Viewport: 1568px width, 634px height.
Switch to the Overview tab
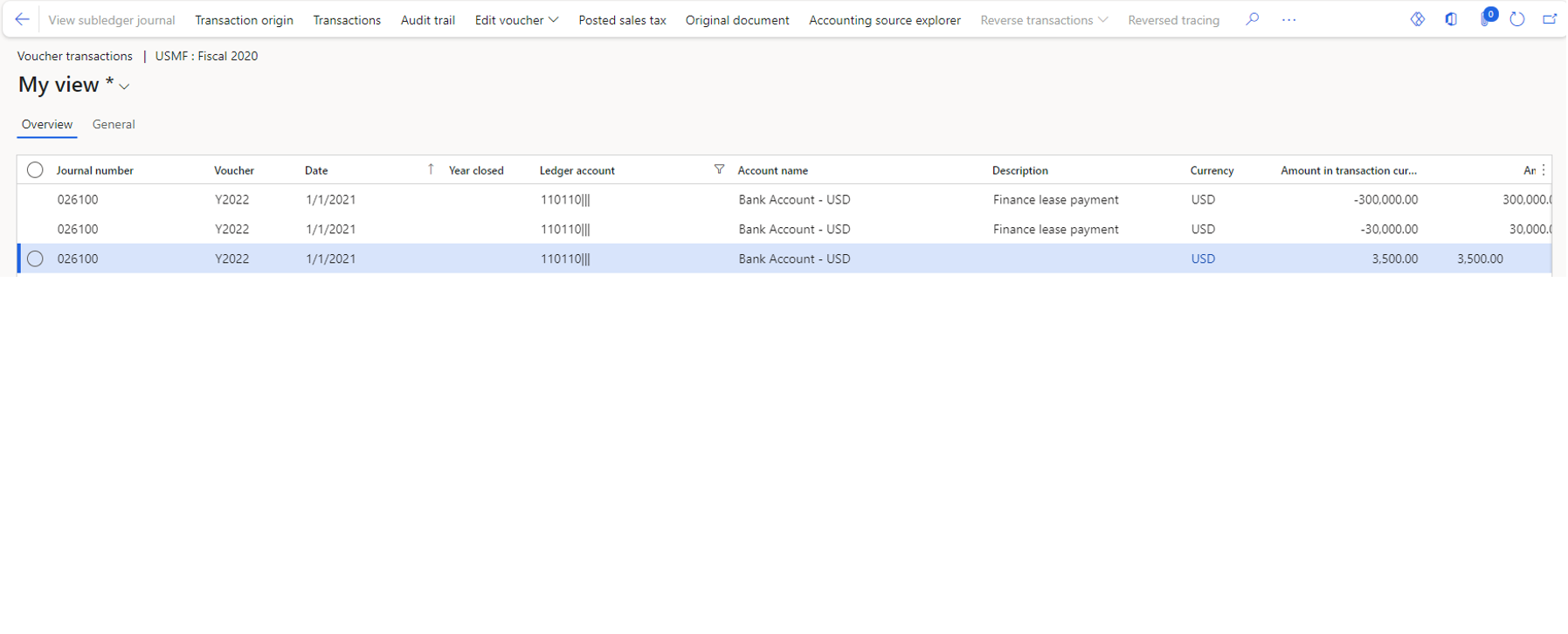47,124
